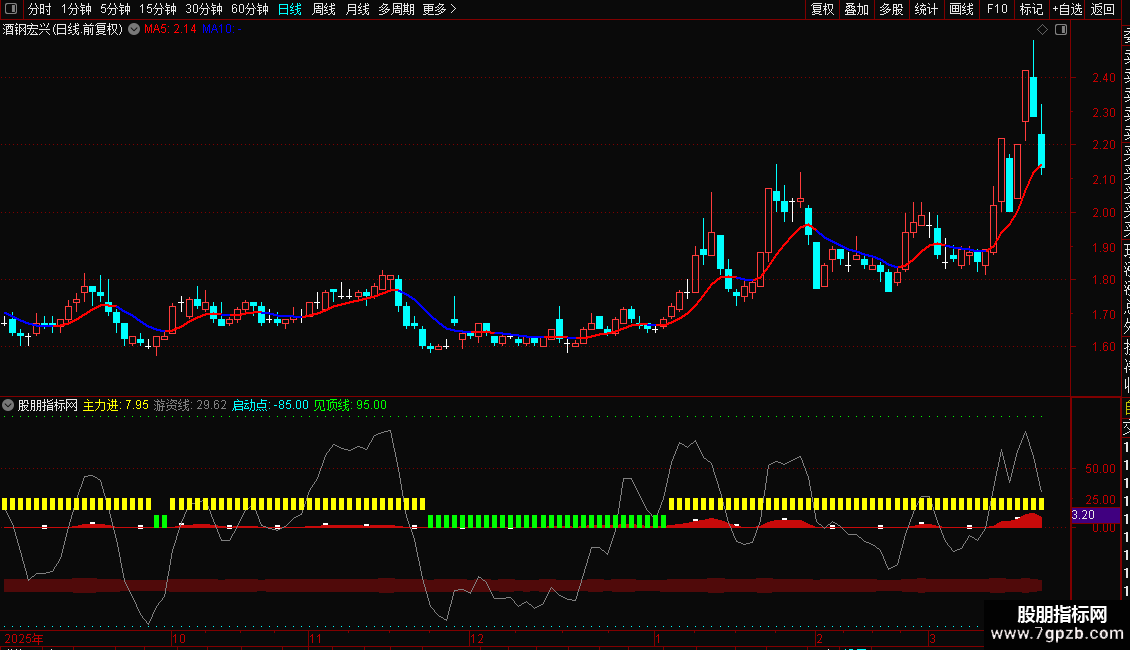Toggle 多股 multi-stock view
1130x650 pixels.
coord(891,9)
